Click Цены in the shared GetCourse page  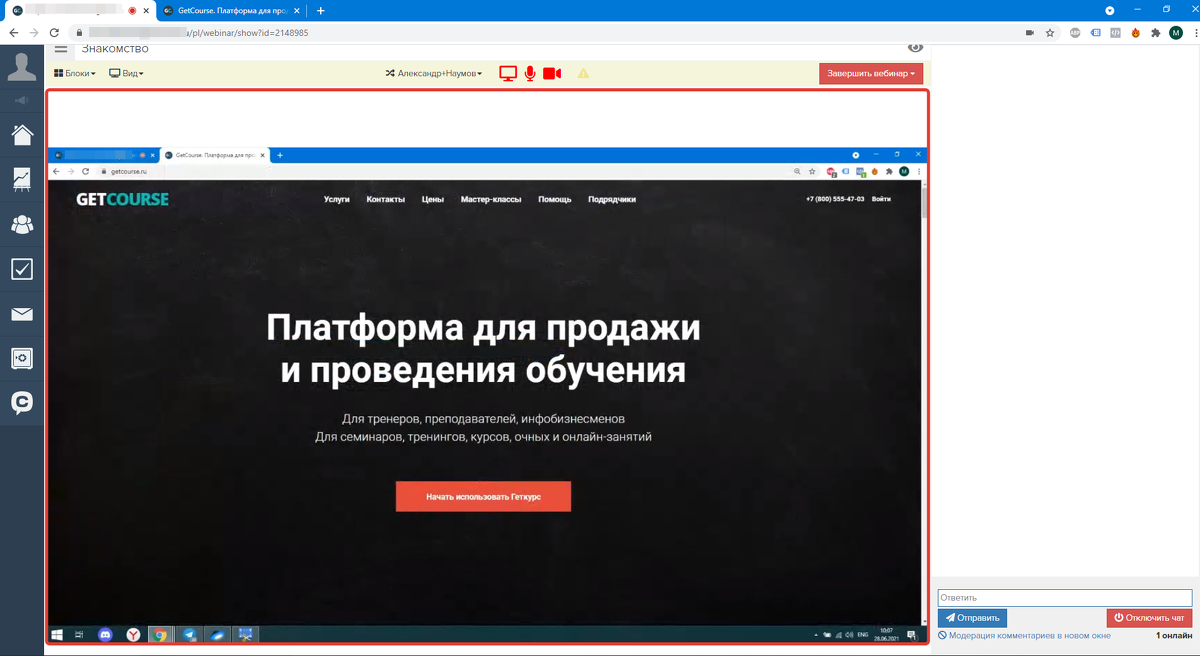[433, 199]
